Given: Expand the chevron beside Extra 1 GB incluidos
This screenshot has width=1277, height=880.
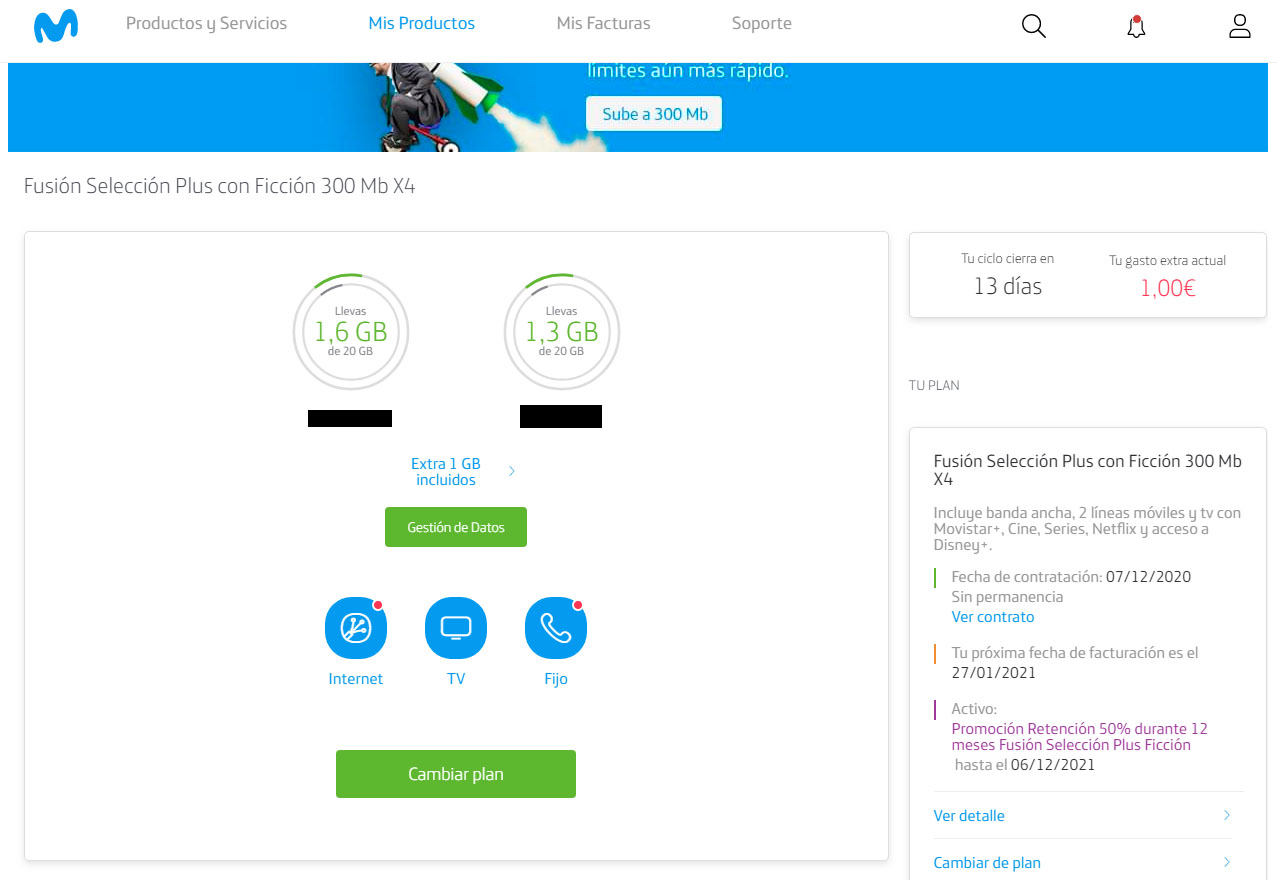Looking at the screenshot, I should pos(512,471).
